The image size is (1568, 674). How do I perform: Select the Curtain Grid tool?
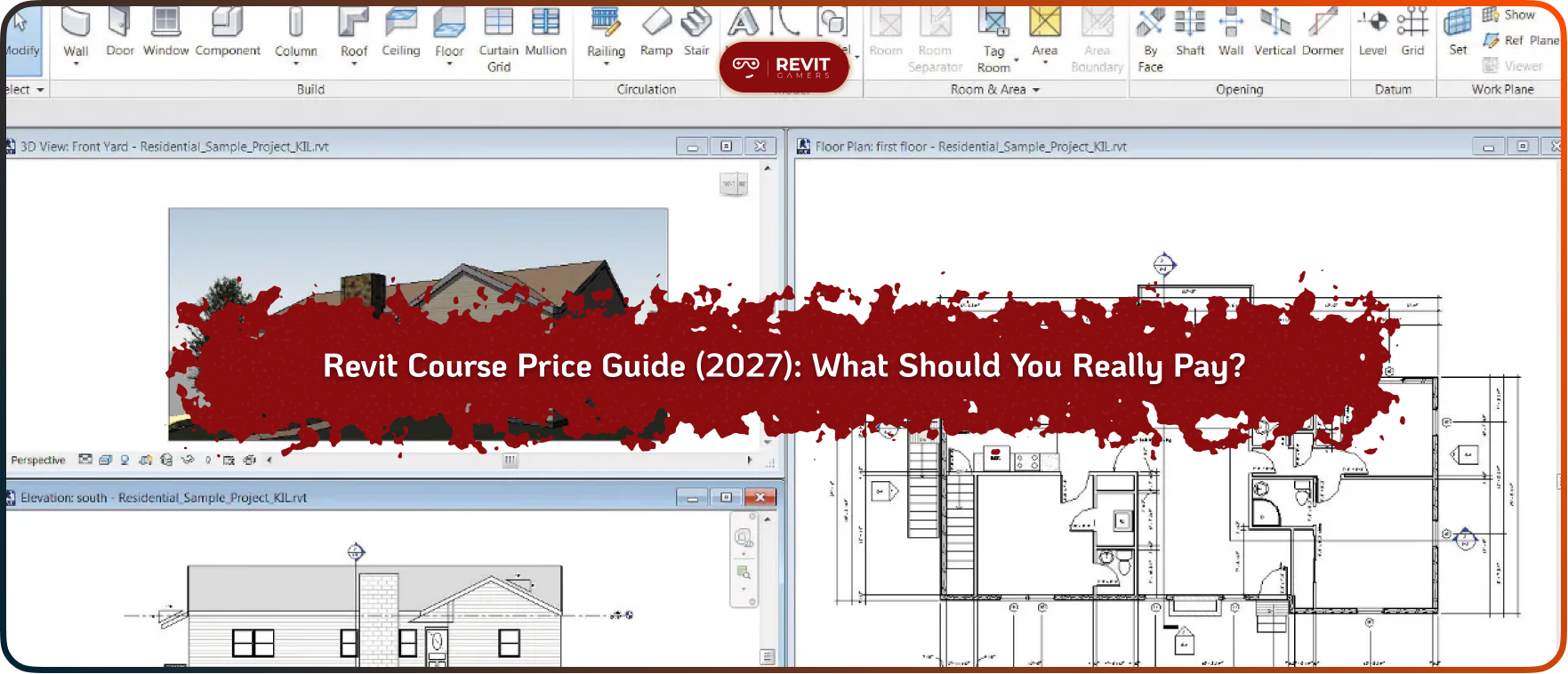point(499,39)
